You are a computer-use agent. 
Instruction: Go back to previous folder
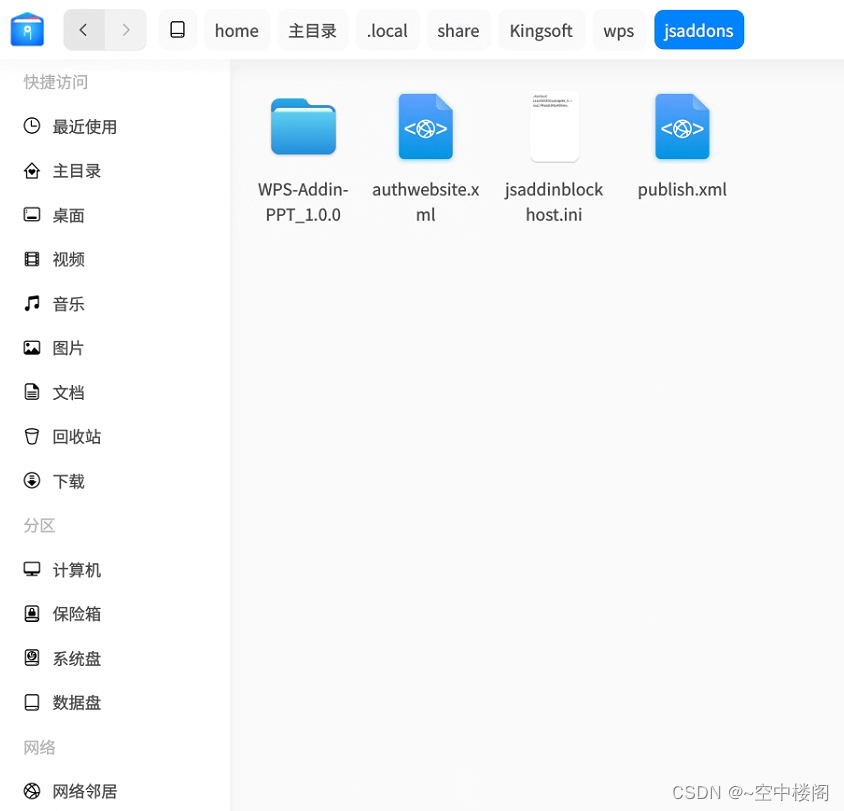tap(84, 30)
